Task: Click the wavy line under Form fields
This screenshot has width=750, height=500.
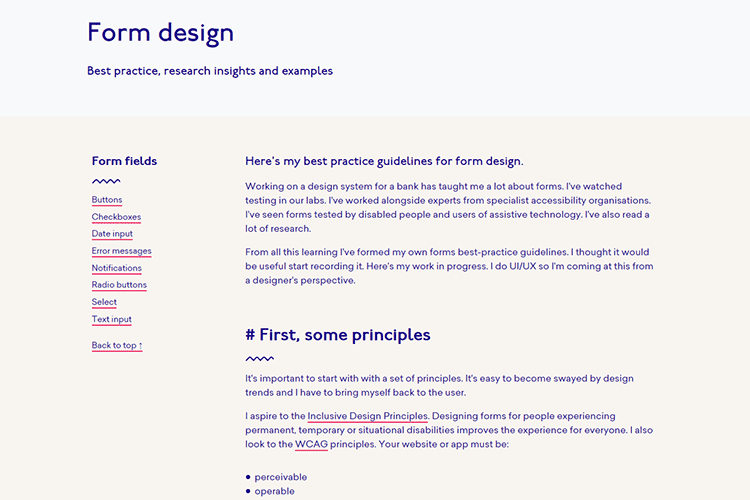Action: (x=106, y=182)
